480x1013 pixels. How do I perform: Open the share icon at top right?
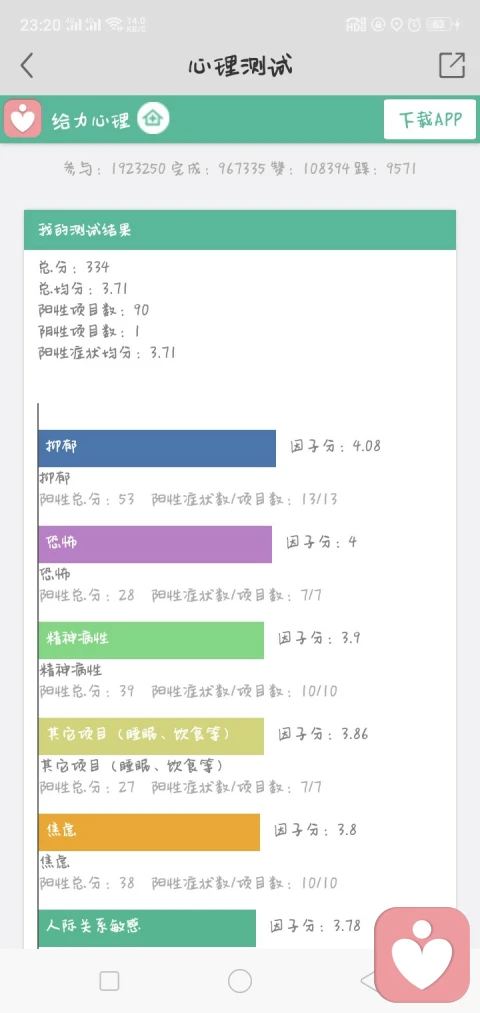point(452,65)
